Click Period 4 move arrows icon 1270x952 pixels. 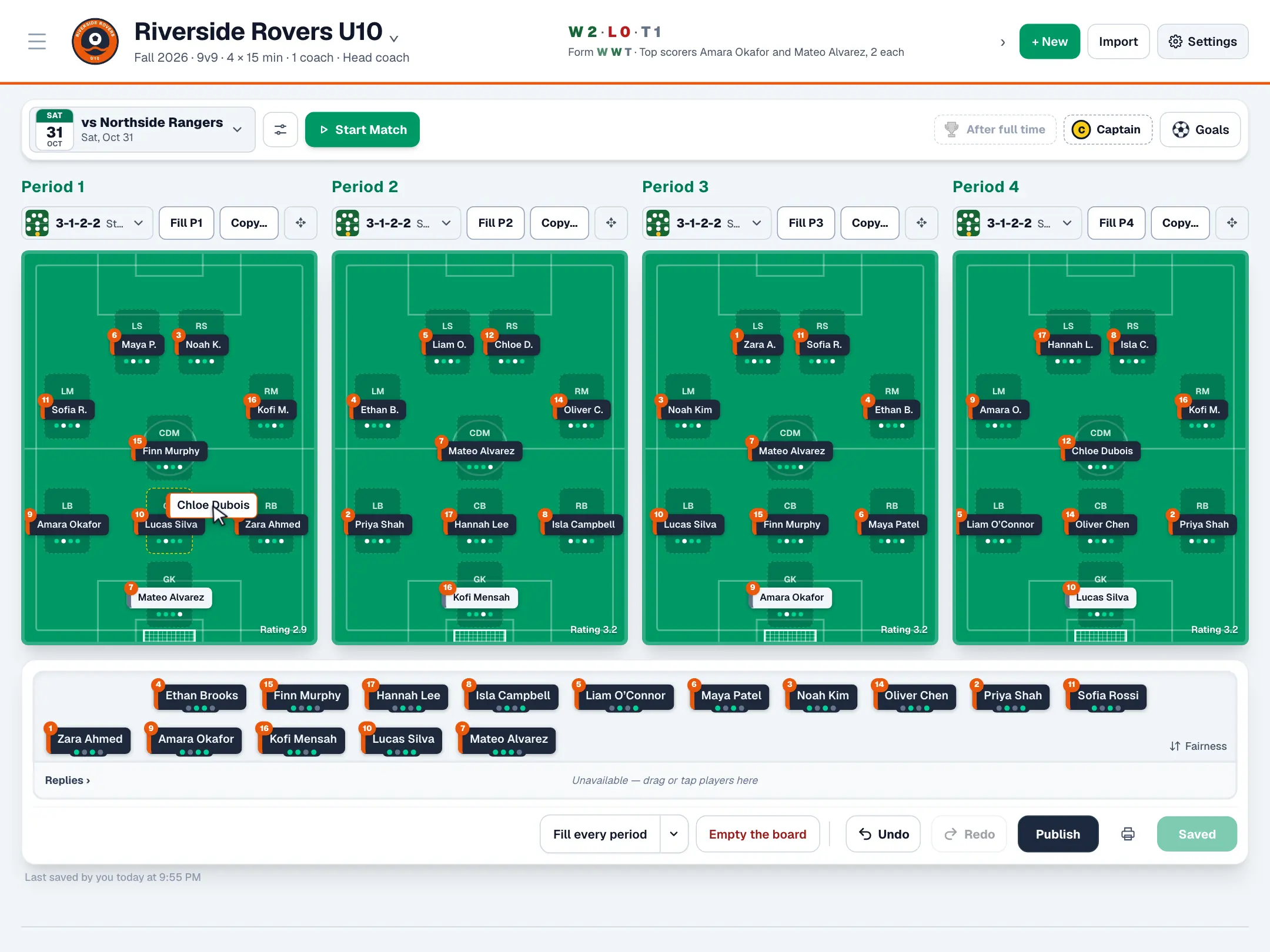click(1232, 223)
